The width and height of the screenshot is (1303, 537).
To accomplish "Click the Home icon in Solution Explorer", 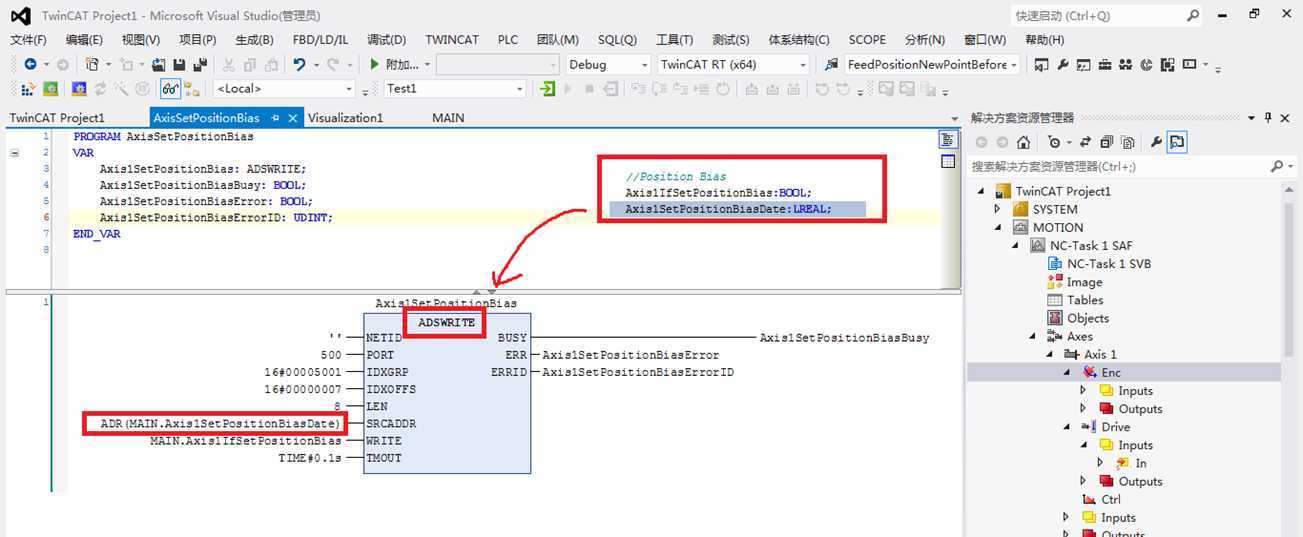I will (x=1022, y=142).
